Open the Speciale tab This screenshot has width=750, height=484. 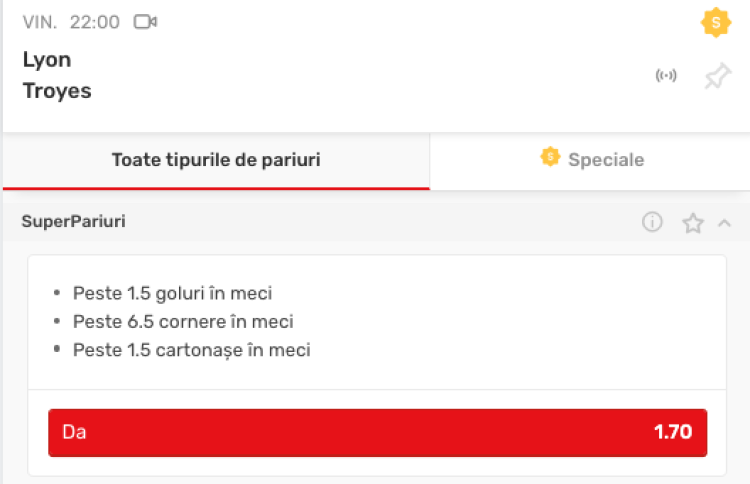606,160
